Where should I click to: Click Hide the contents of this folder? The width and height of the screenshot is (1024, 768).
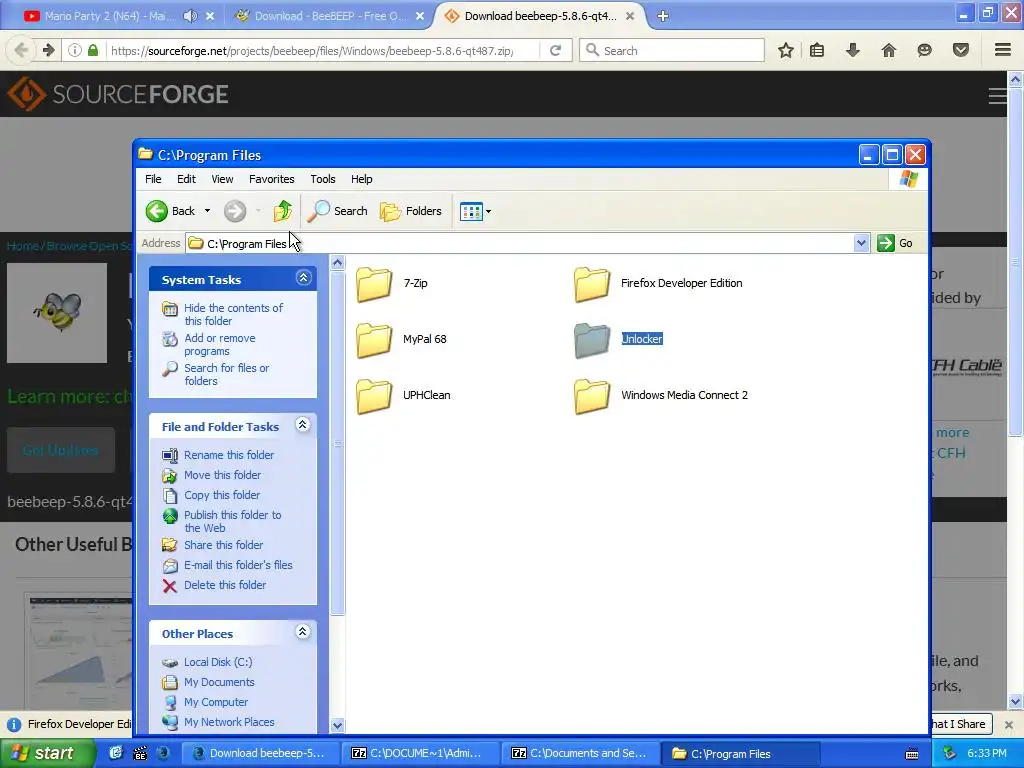[233, 314]
